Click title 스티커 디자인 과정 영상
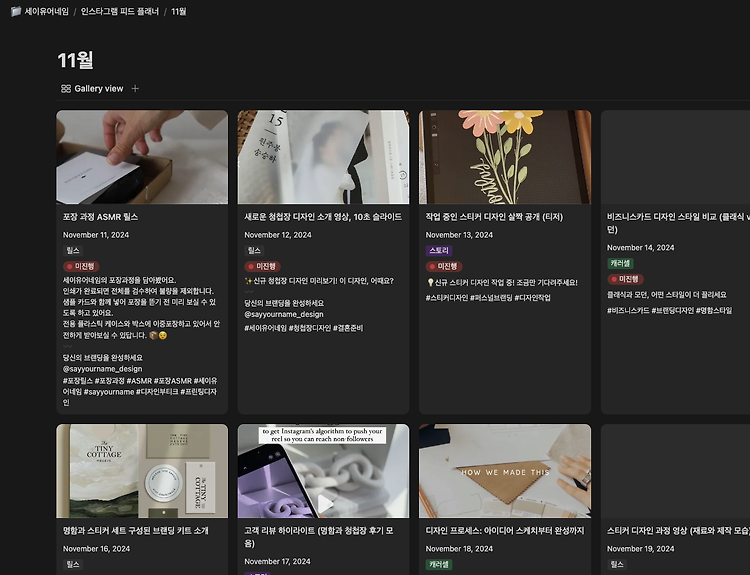The image size is (750, 575). pos(678,531)
